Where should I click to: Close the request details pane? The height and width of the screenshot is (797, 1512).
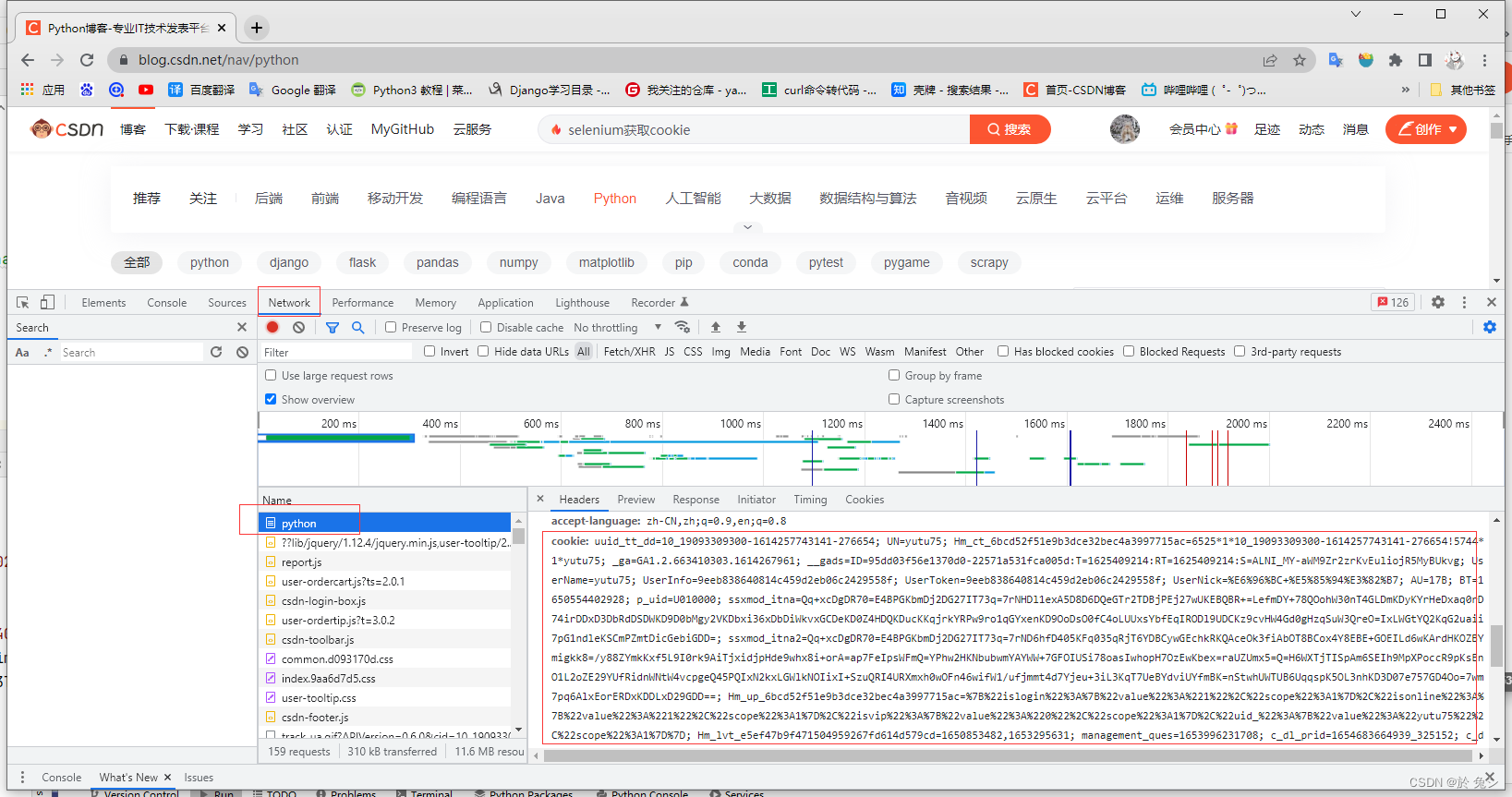[540, 499]
